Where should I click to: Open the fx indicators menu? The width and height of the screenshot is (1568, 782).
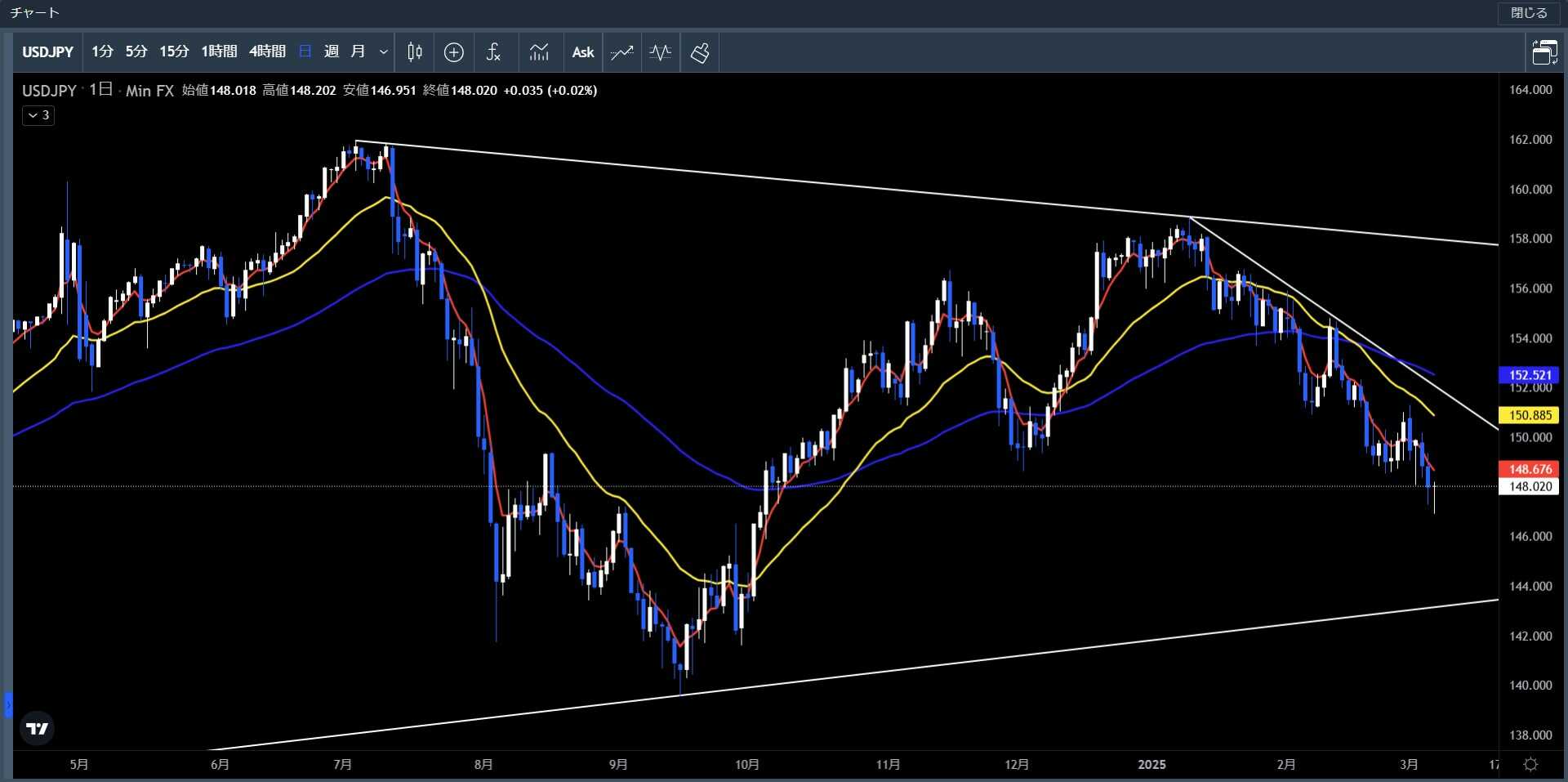(493, 52)
